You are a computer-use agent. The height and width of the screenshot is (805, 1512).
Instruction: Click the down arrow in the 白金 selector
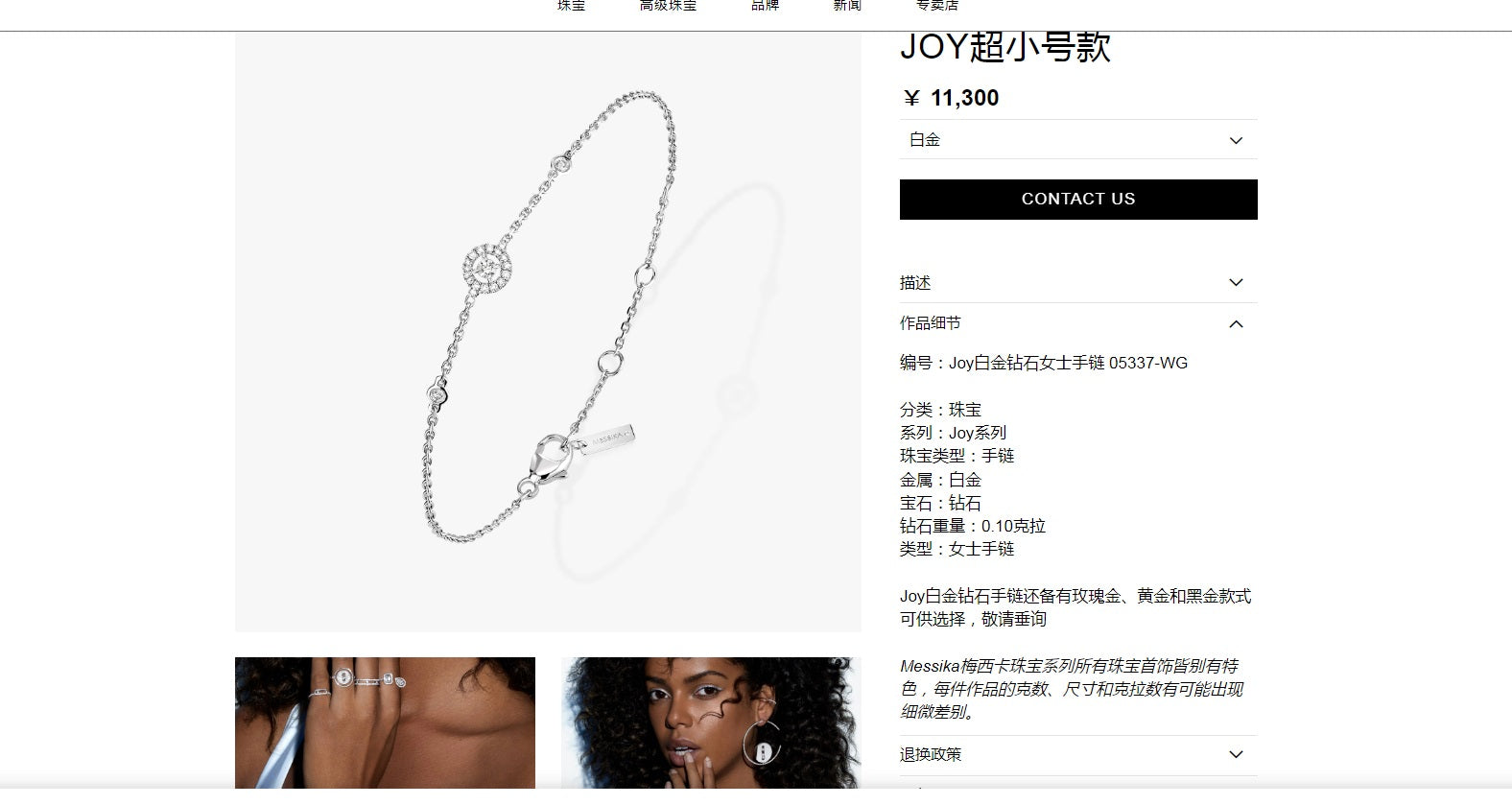click(1236, 140)
